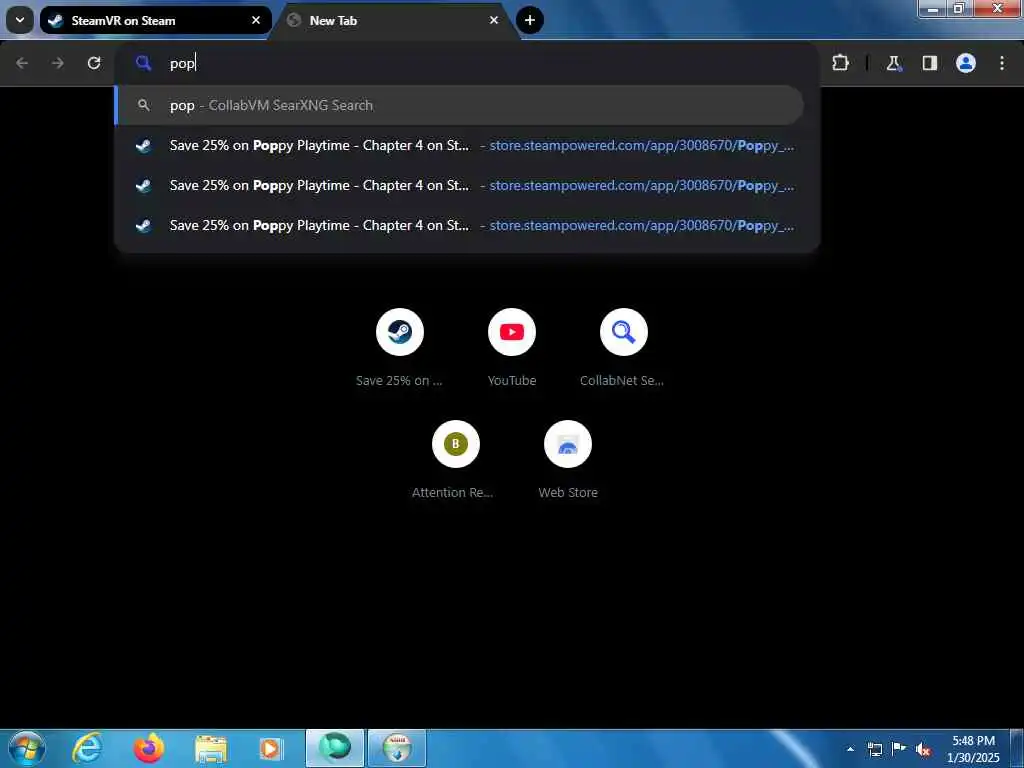Click the muted volume tray icon

[x=923, y=749]
